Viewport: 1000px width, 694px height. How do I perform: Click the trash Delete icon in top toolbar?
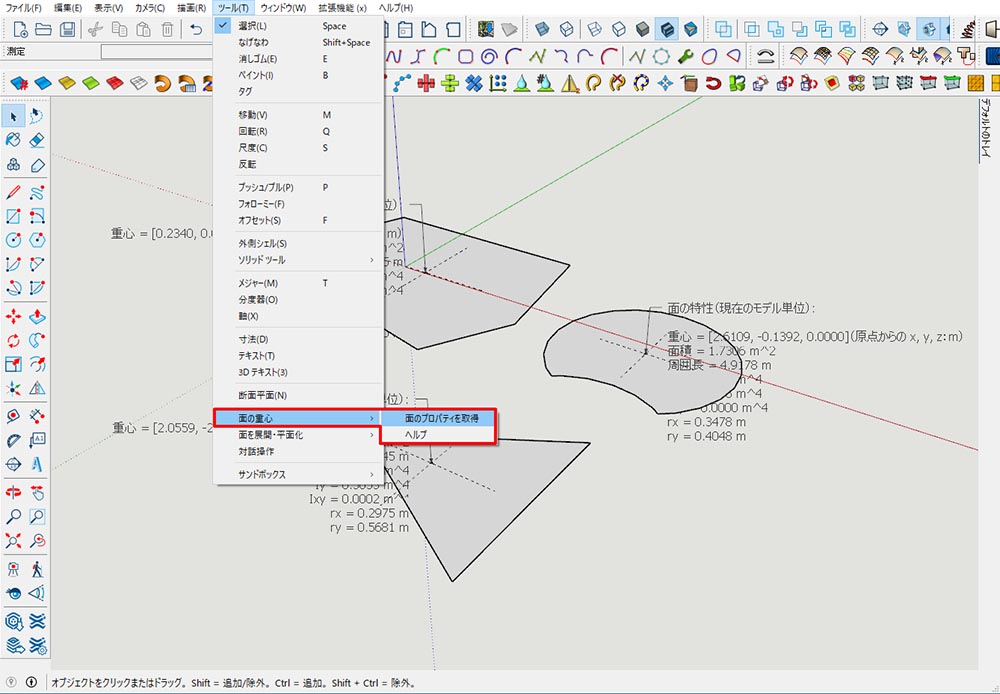pyautogui.click(x=167, y=29)
